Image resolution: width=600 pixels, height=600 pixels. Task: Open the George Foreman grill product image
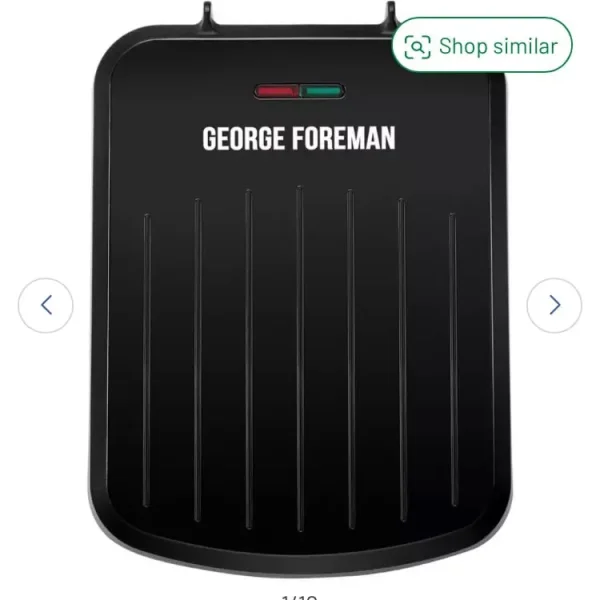pos(300,291)
